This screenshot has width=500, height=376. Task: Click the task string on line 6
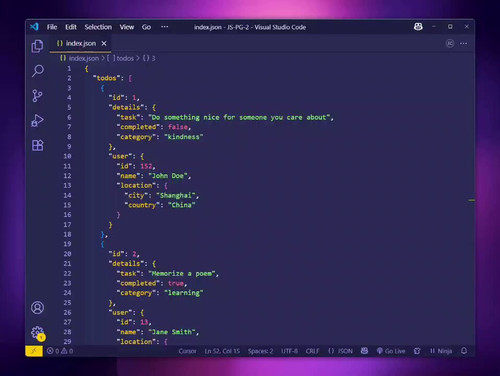[240, 117]
